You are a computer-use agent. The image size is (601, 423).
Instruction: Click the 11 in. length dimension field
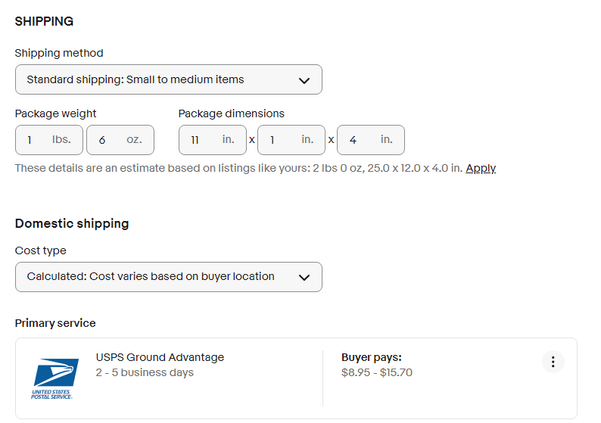coord(212,140)
